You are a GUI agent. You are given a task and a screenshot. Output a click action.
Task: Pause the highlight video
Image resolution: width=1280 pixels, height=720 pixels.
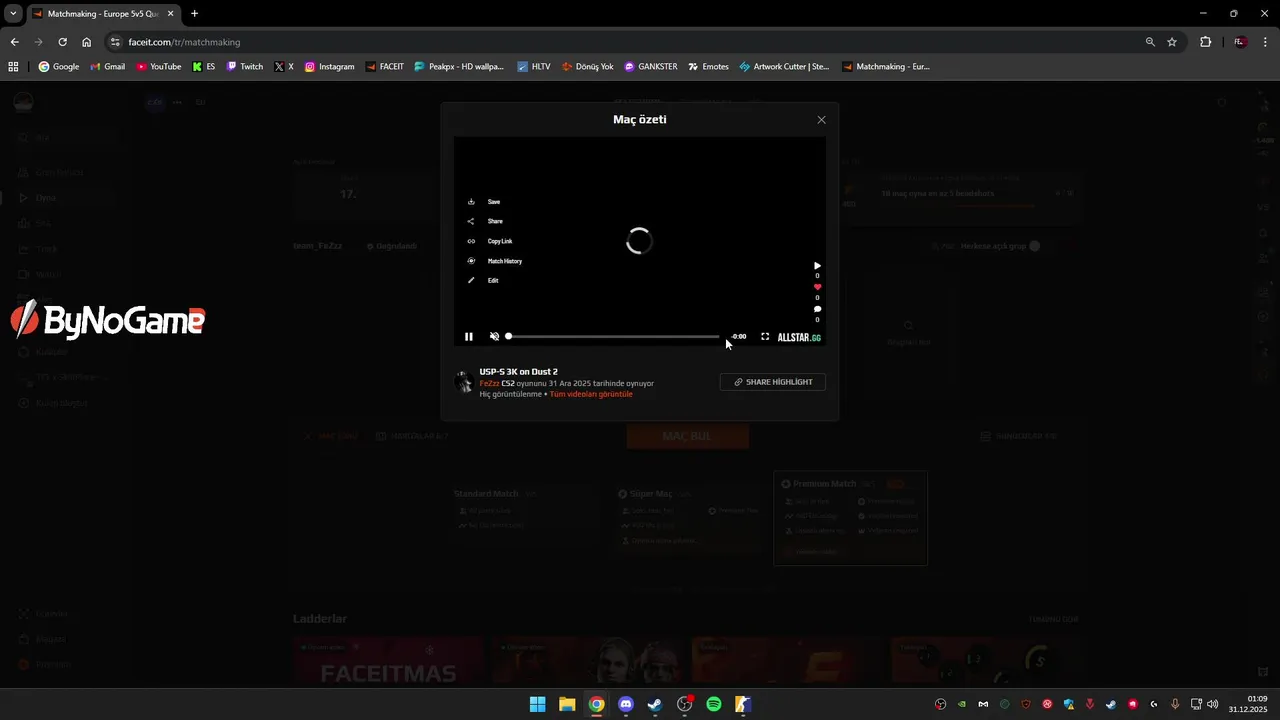tap(468, 337)
